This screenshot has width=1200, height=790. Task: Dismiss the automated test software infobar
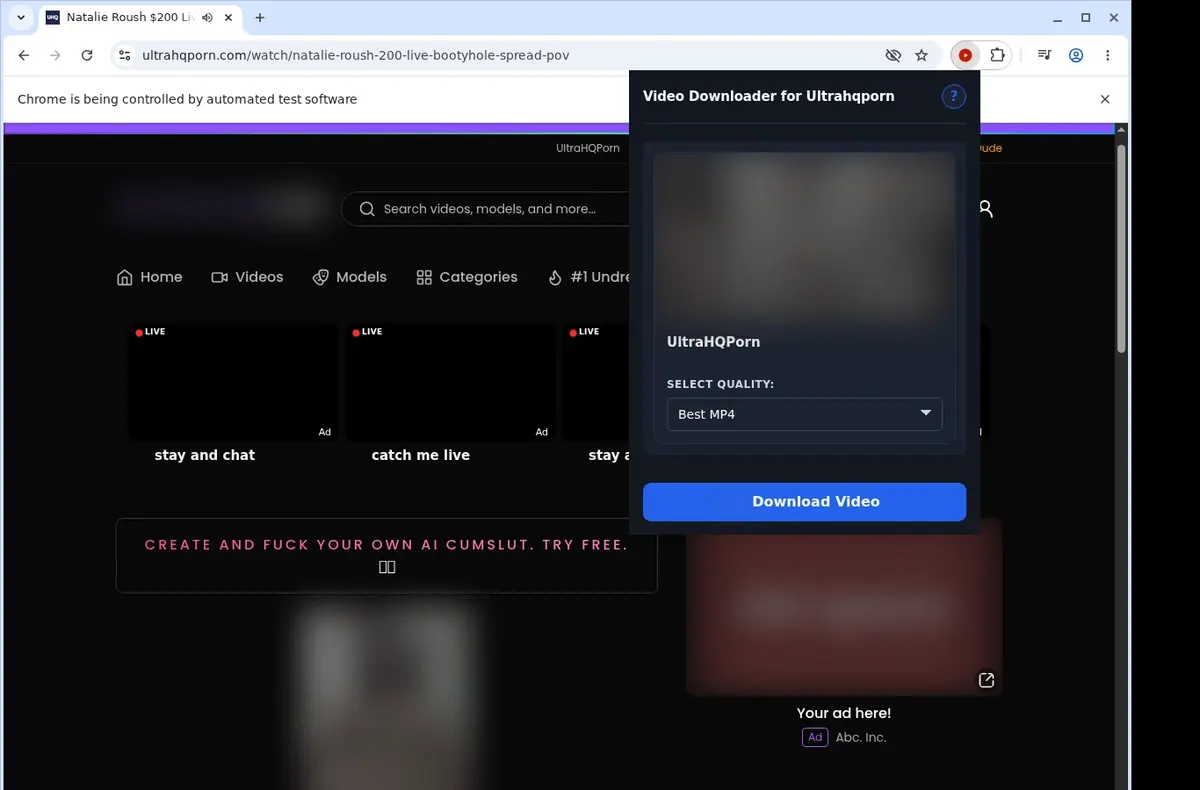click(1105, 99)
